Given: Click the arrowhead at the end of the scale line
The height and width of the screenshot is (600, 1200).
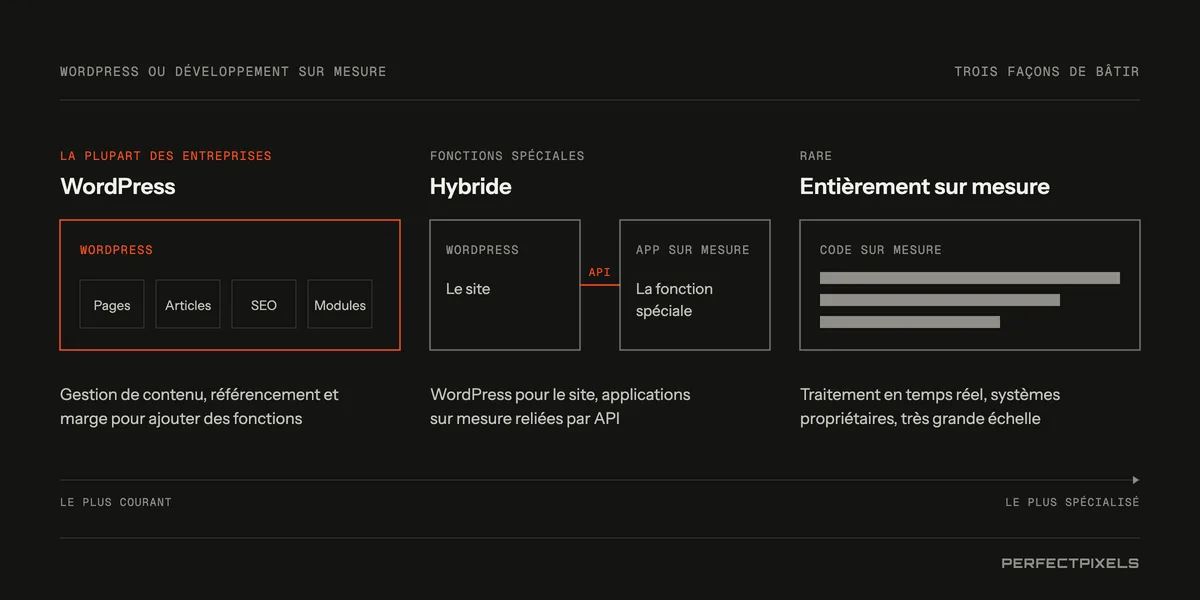Looking at the screenshot, I should pos(1136,480).
